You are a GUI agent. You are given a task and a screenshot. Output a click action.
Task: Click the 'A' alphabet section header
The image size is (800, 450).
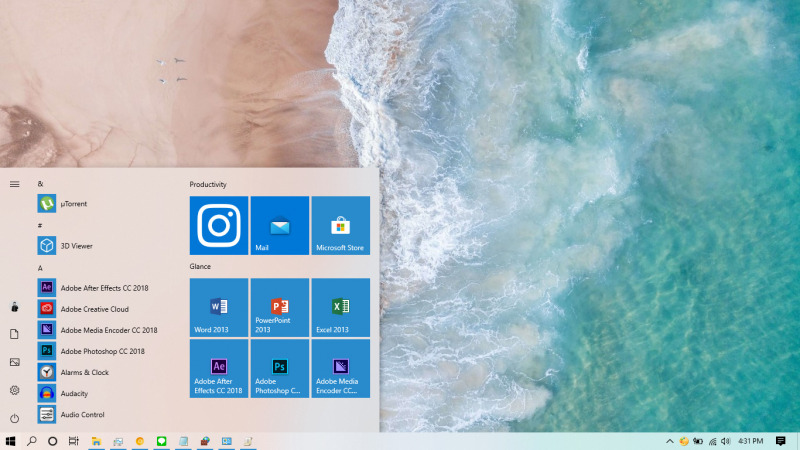[40, 268]
